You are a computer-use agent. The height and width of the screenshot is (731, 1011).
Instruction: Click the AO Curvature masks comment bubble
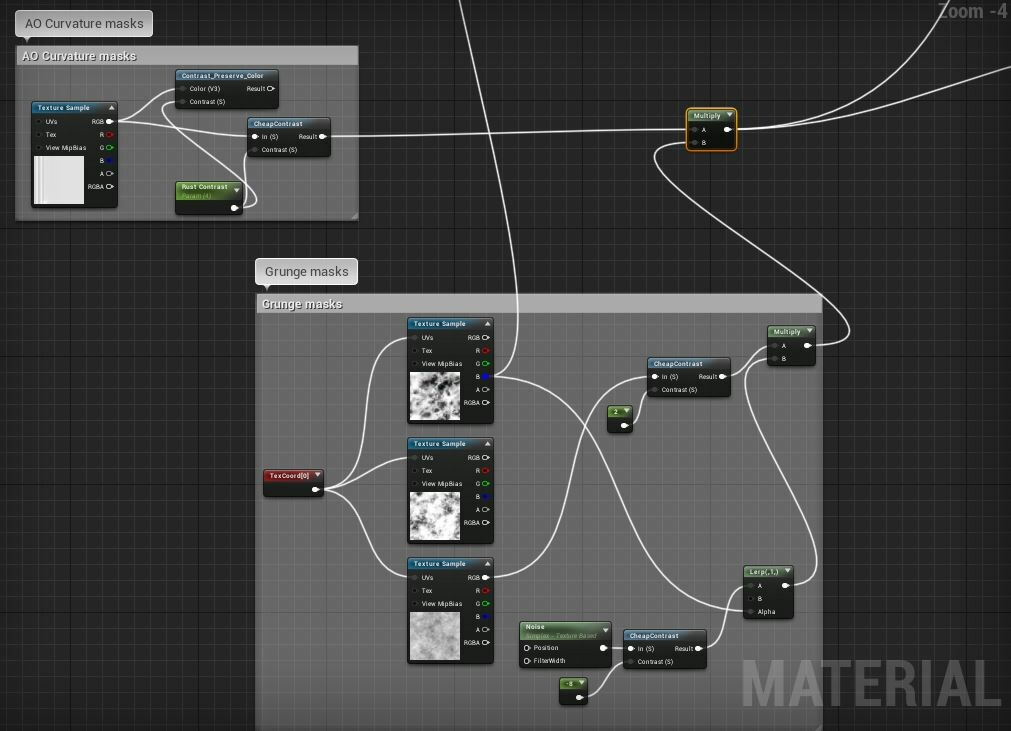click(x=84, y=23)
